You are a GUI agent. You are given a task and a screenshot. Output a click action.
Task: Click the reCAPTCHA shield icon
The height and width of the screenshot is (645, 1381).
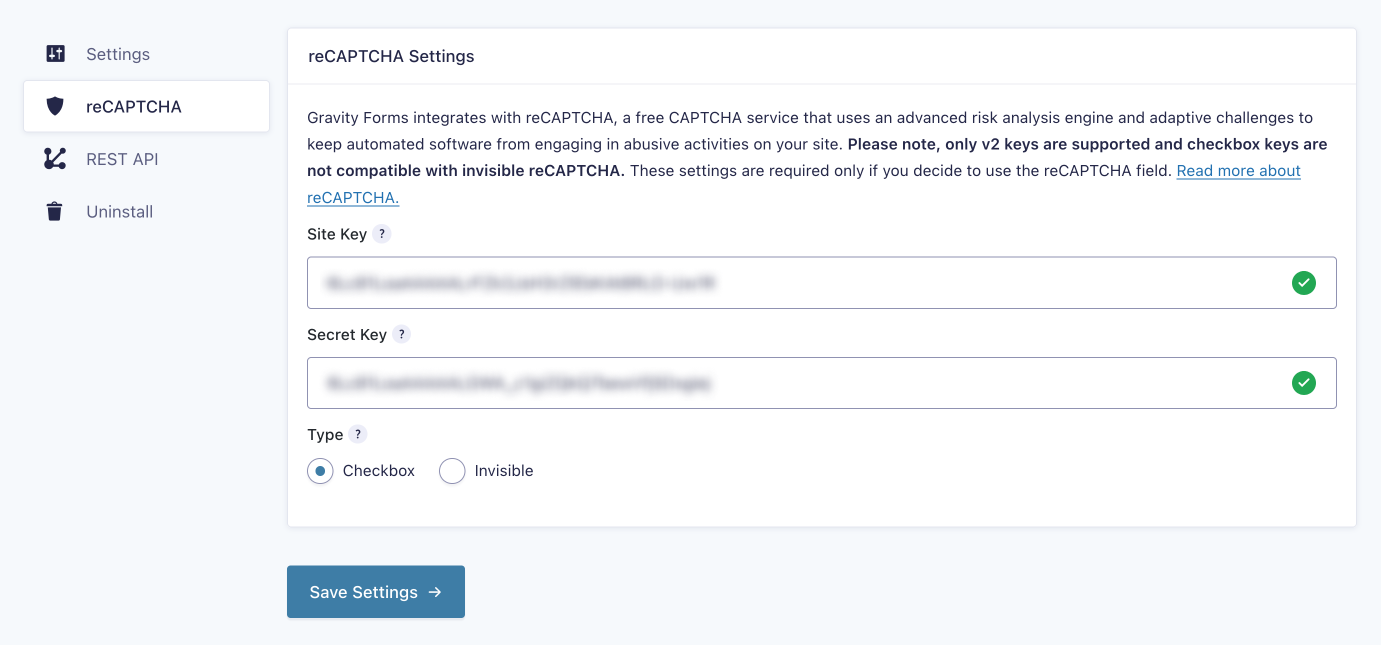point(56,106)
